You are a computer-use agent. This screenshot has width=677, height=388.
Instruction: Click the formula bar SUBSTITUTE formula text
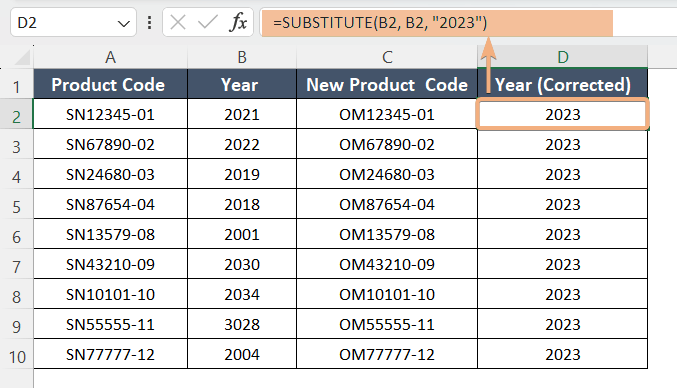click(380, 22)
